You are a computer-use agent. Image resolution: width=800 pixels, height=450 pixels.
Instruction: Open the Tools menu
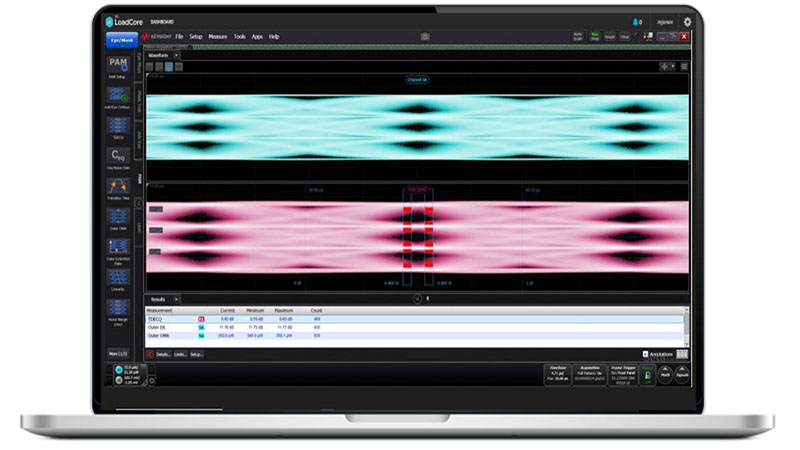coord(239,37)
